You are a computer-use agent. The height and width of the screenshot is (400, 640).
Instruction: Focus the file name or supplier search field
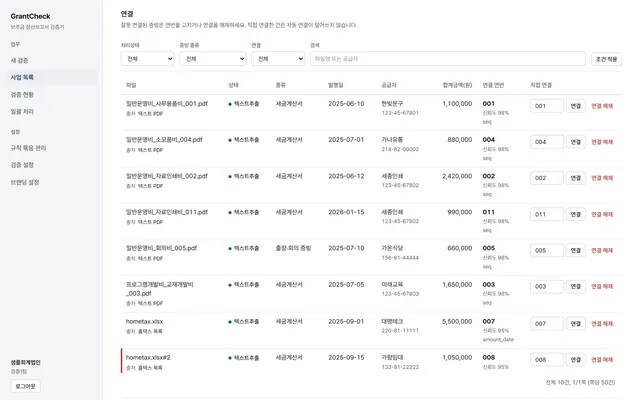pos(448,59)
